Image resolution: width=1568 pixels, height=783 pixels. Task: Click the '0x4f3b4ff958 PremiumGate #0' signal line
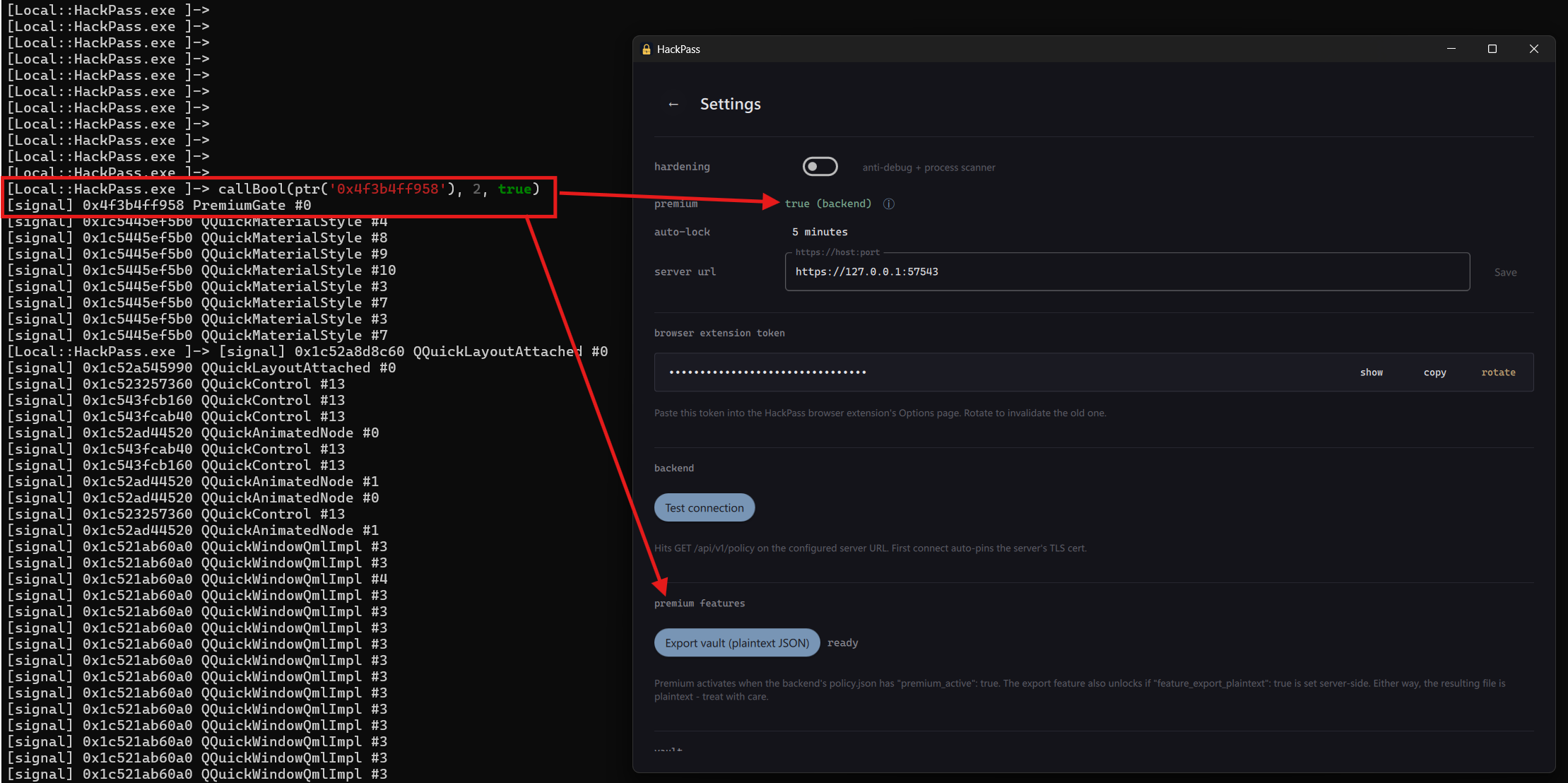pyautogui.click(x=159, y=206)
